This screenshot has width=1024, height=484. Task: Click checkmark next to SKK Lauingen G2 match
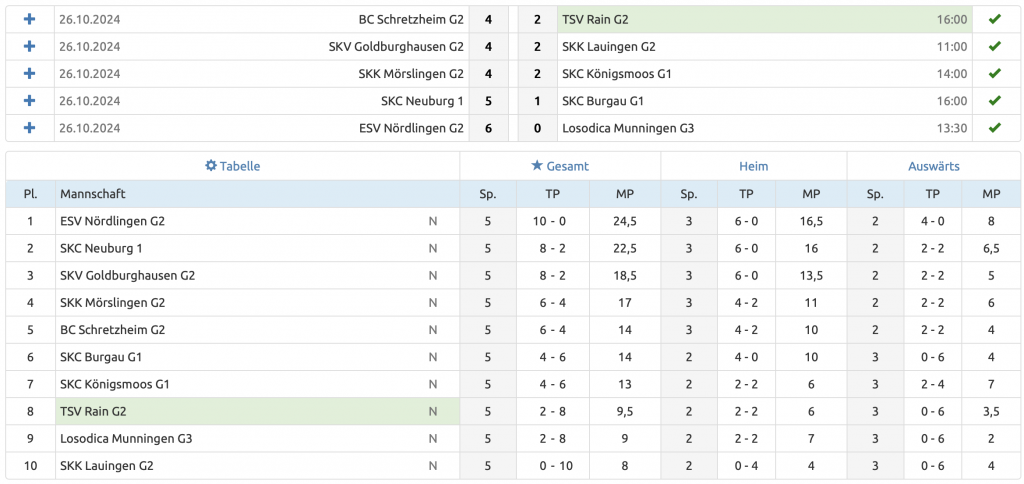pyautogui.click(x=994, y=46)
